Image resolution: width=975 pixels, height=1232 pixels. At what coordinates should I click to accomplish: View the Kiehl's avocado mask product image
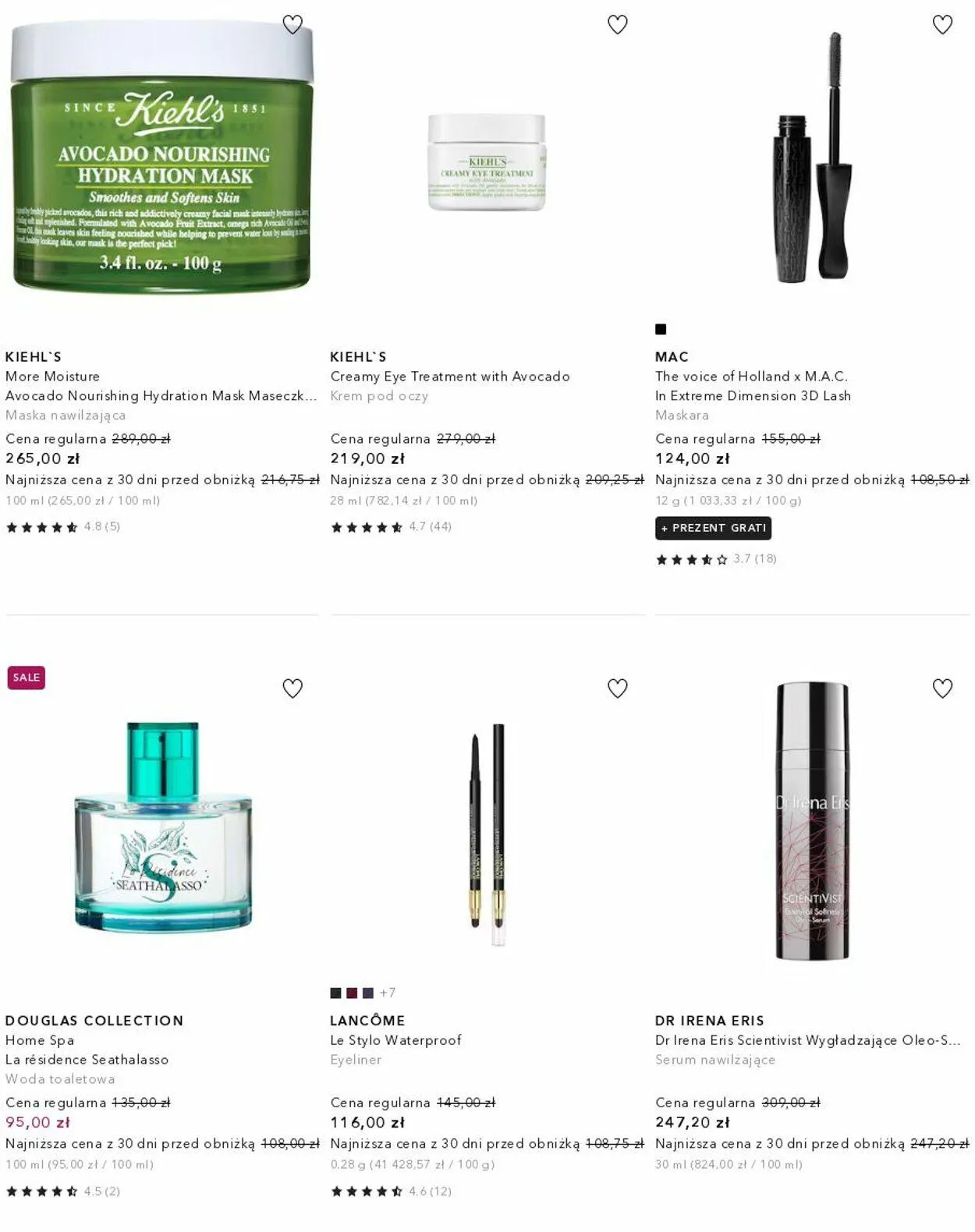[161, 156]
